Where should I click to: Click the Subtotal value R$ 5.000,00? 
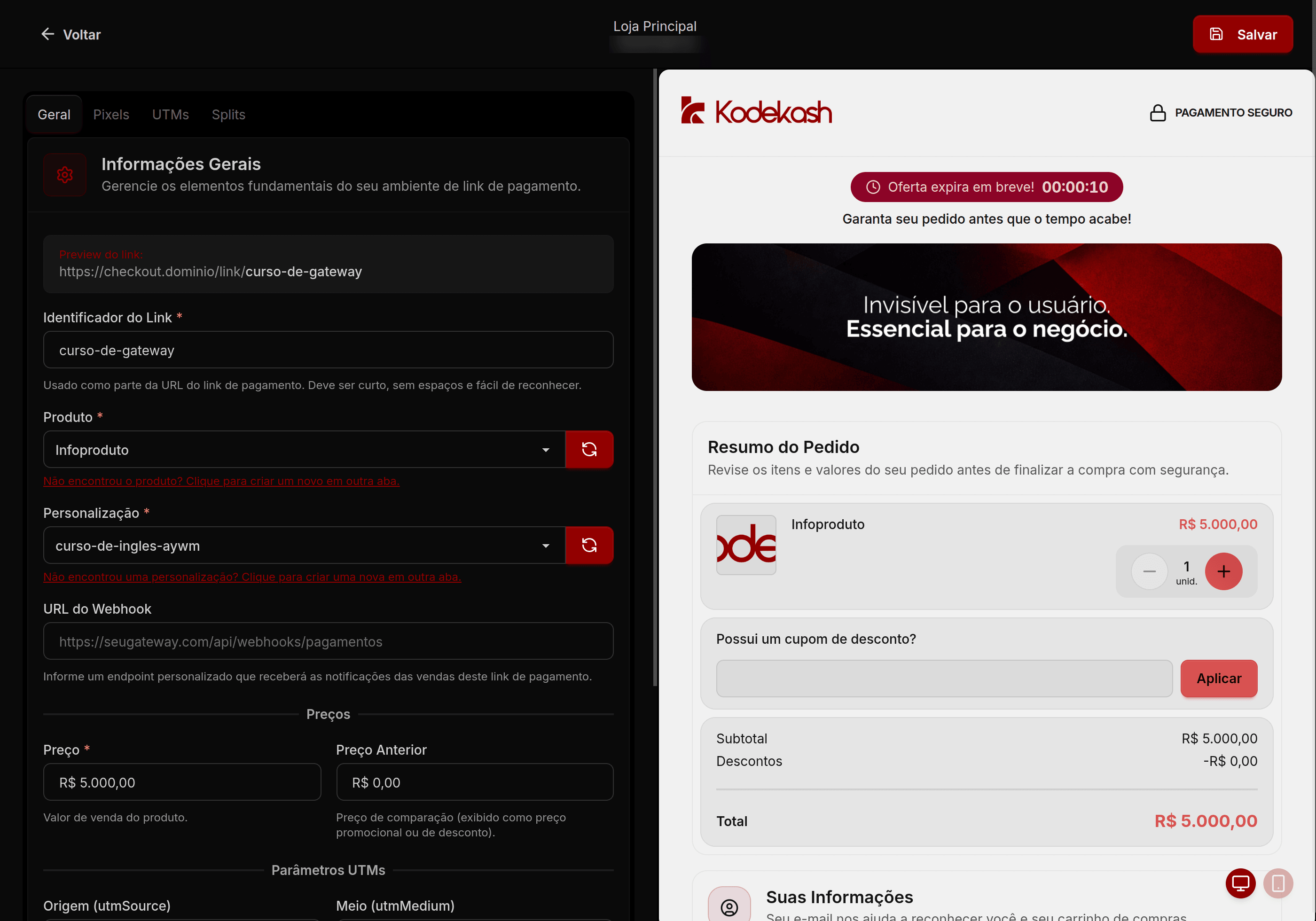pyautogui.click(x=1219, y=738)
